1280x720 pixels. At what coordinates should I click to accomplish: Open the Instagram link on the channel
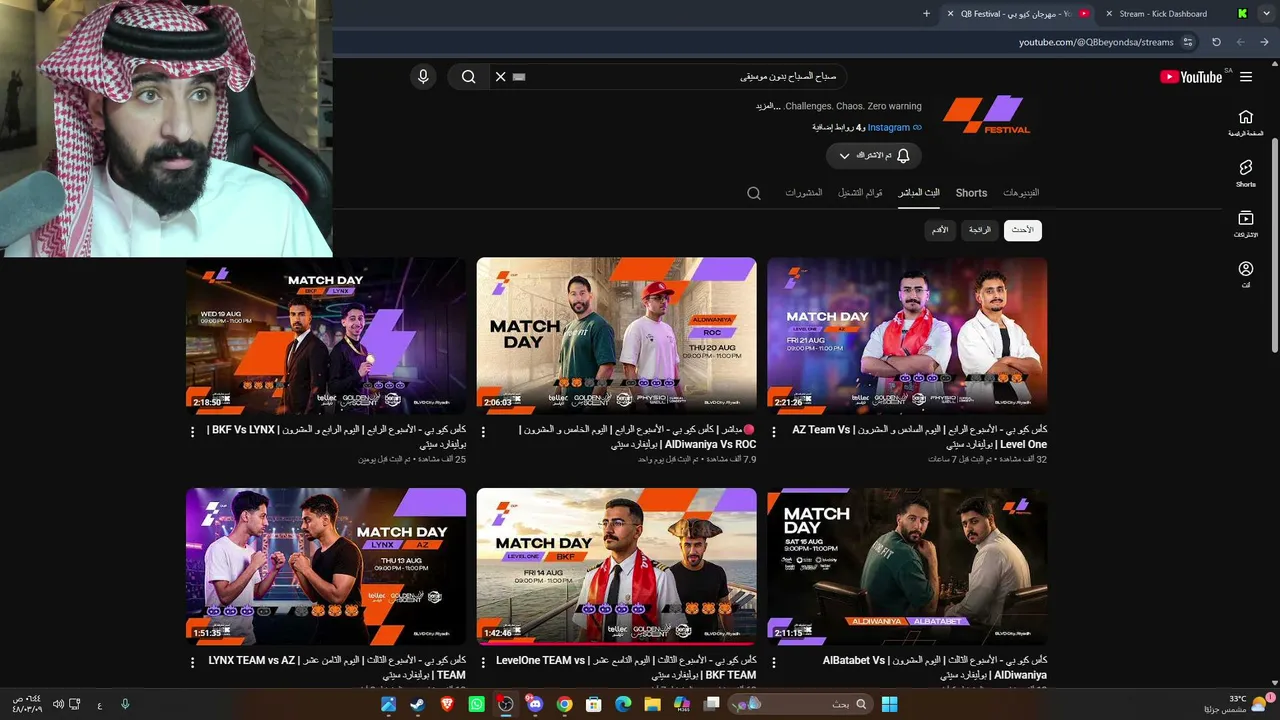889,128
